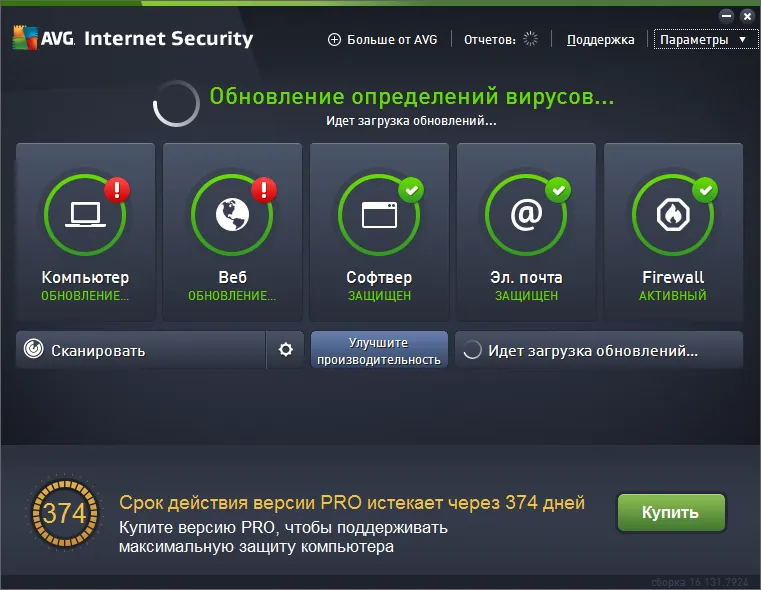The image size is (761, 590).
Task: Click the Купить button
Action: coord(671,512)
